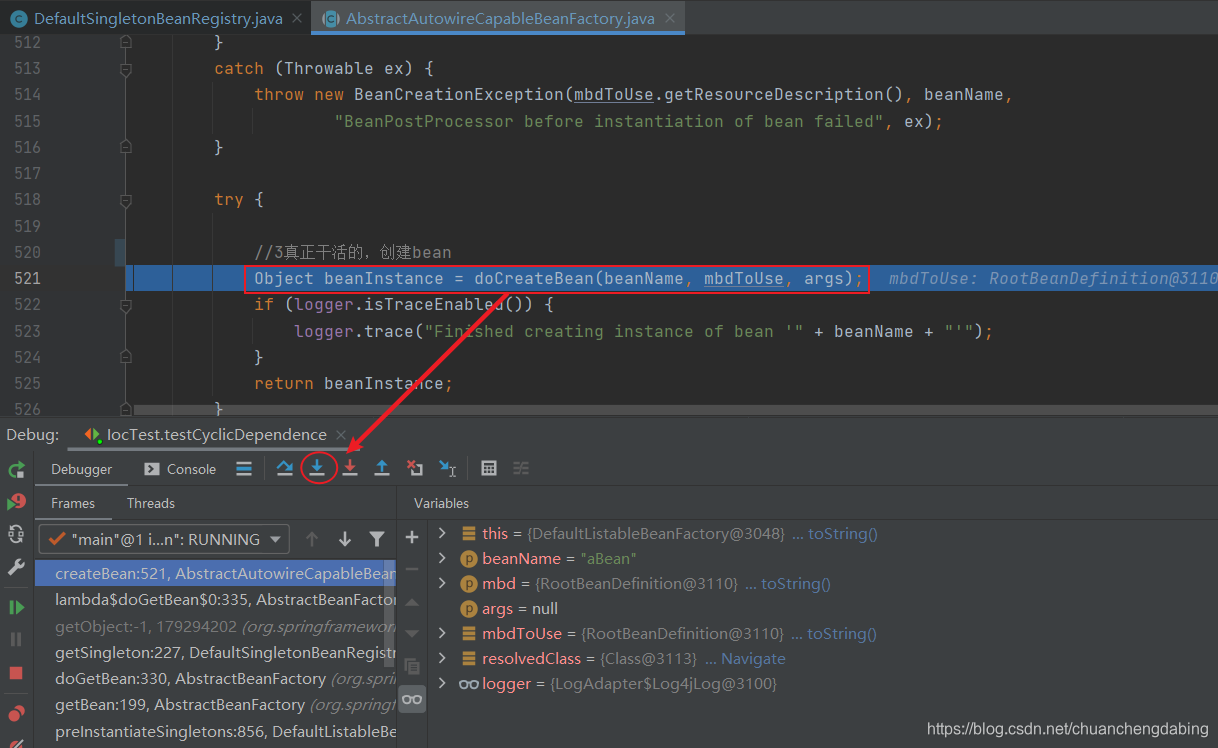Select previous frame up arrow
Image resolution: width=1218 pixels, height=748 pixels.
312,539
